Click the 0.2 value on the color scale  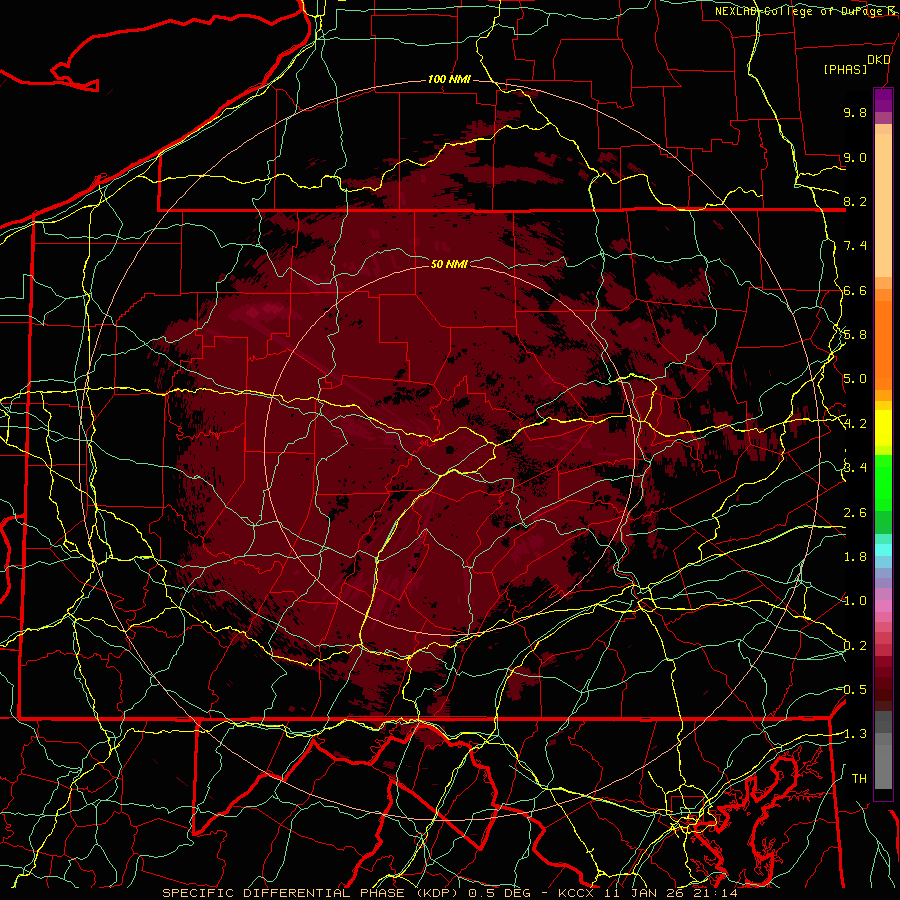[855, 646]
